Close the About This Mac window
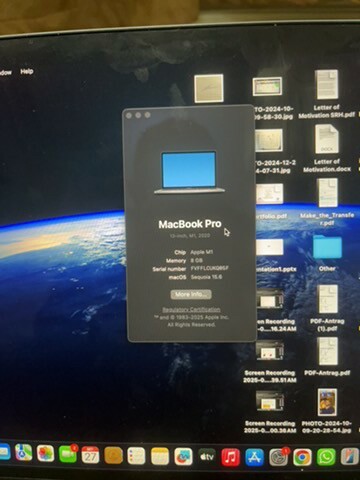This screenshot has height=480, width=360. (129, 115)
